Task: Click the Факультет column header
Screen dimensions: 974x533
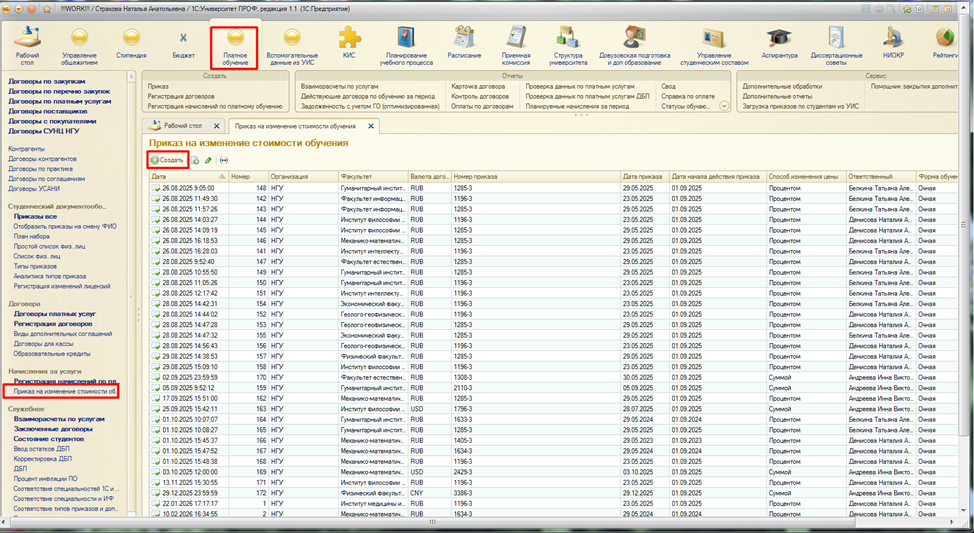Action: tap(356, 176)
